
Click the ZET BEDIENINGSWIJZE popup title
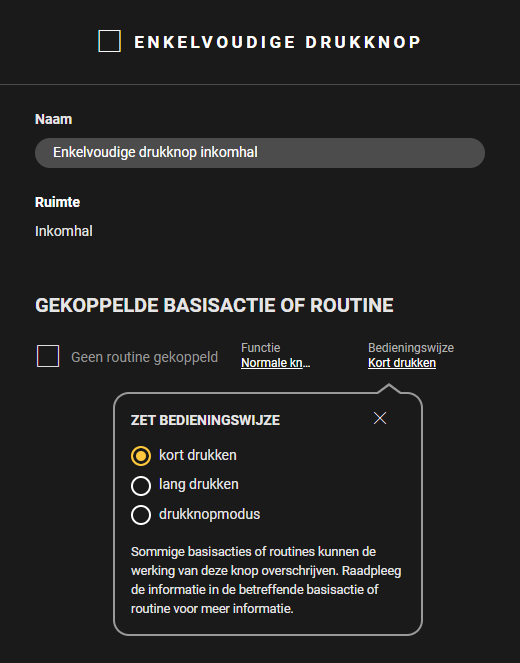[x=205, y=420]
